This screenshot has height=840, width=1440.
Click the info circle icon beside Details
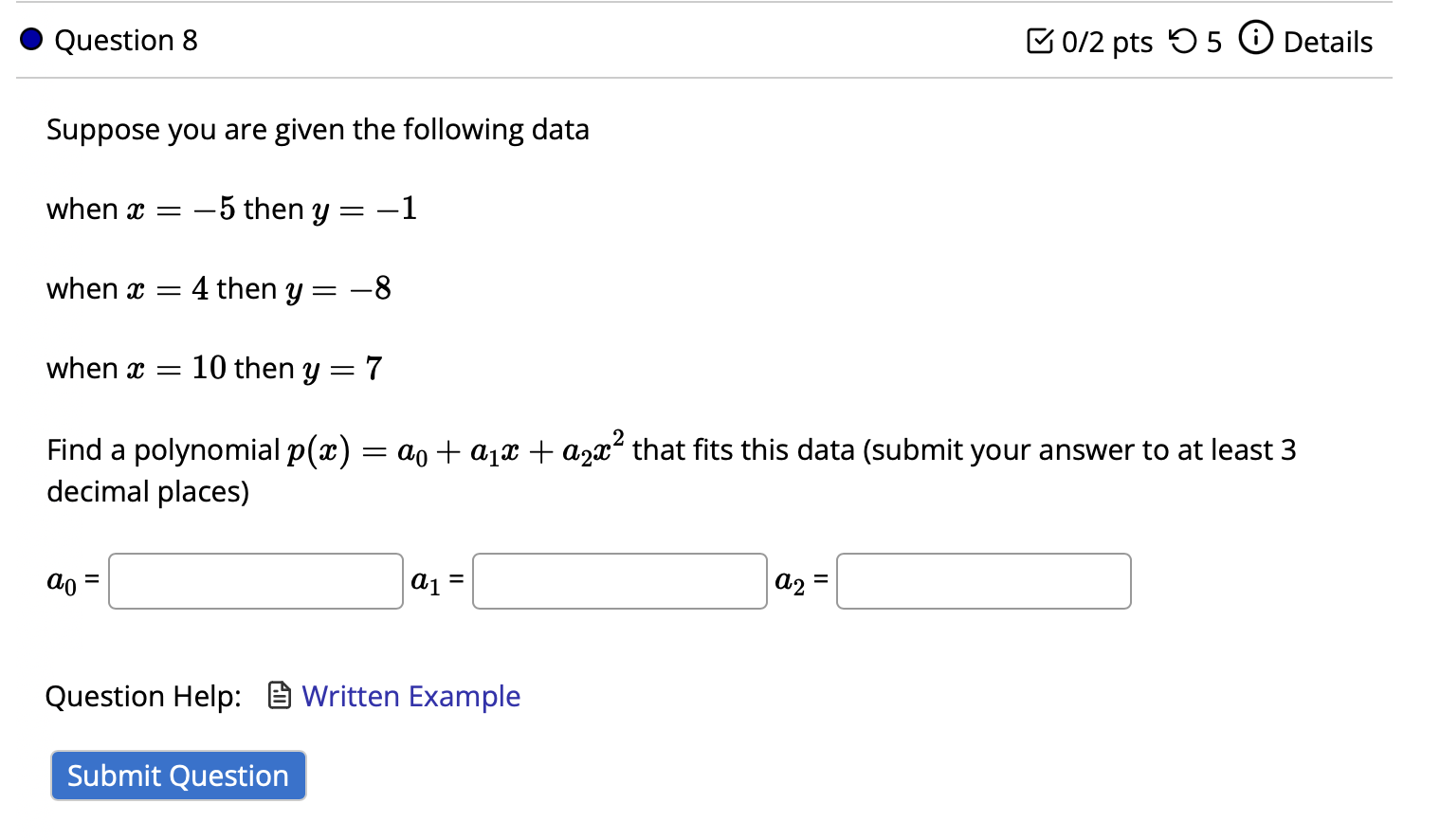(x=1255, y=39)
